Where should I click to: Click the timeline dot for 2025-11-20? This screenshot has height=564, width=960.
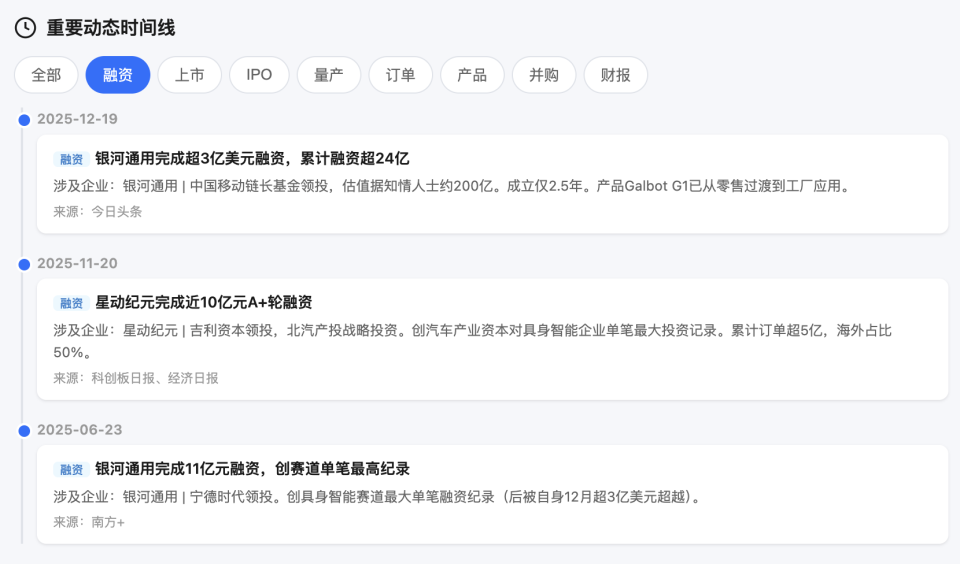click(x=24, y=265)
